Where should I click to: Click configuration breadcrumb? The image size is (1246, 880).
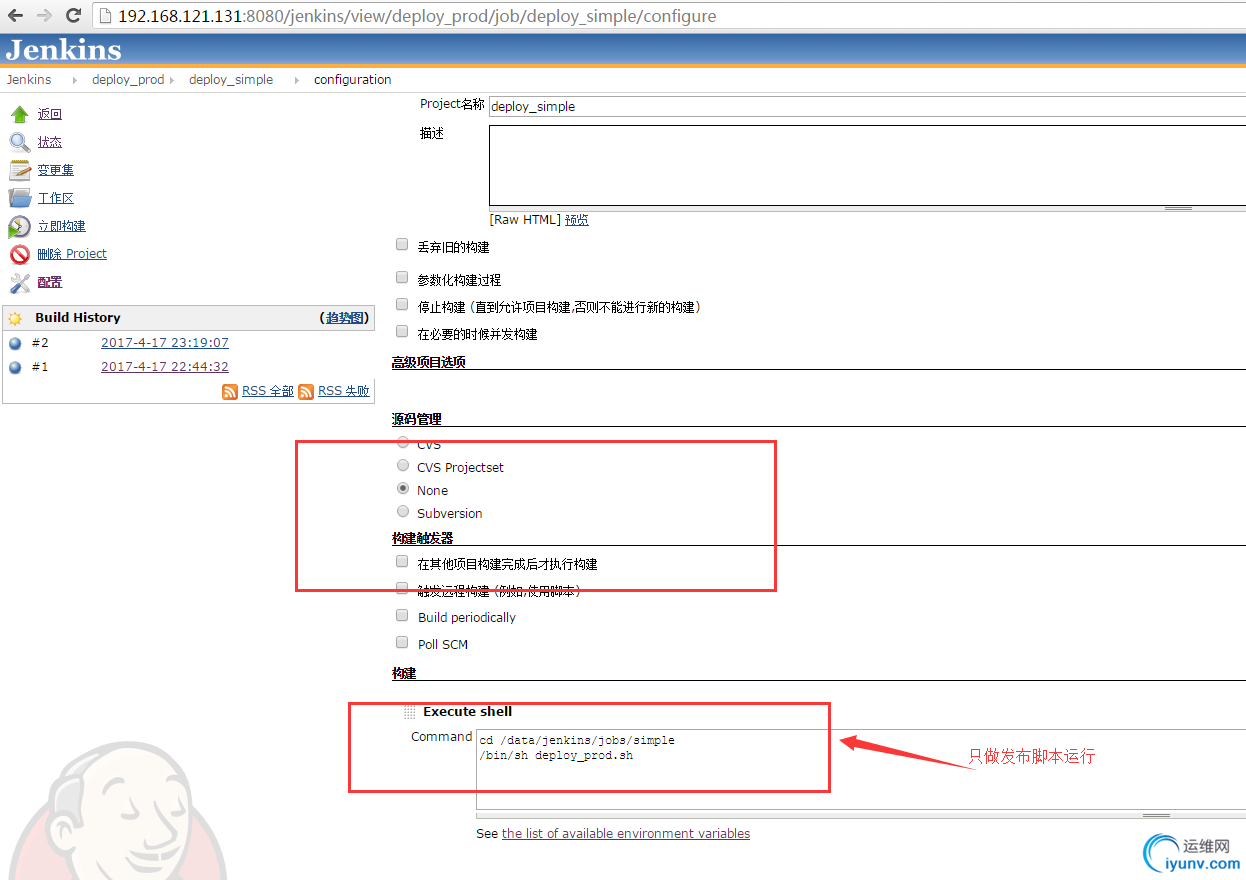(353, 80)
